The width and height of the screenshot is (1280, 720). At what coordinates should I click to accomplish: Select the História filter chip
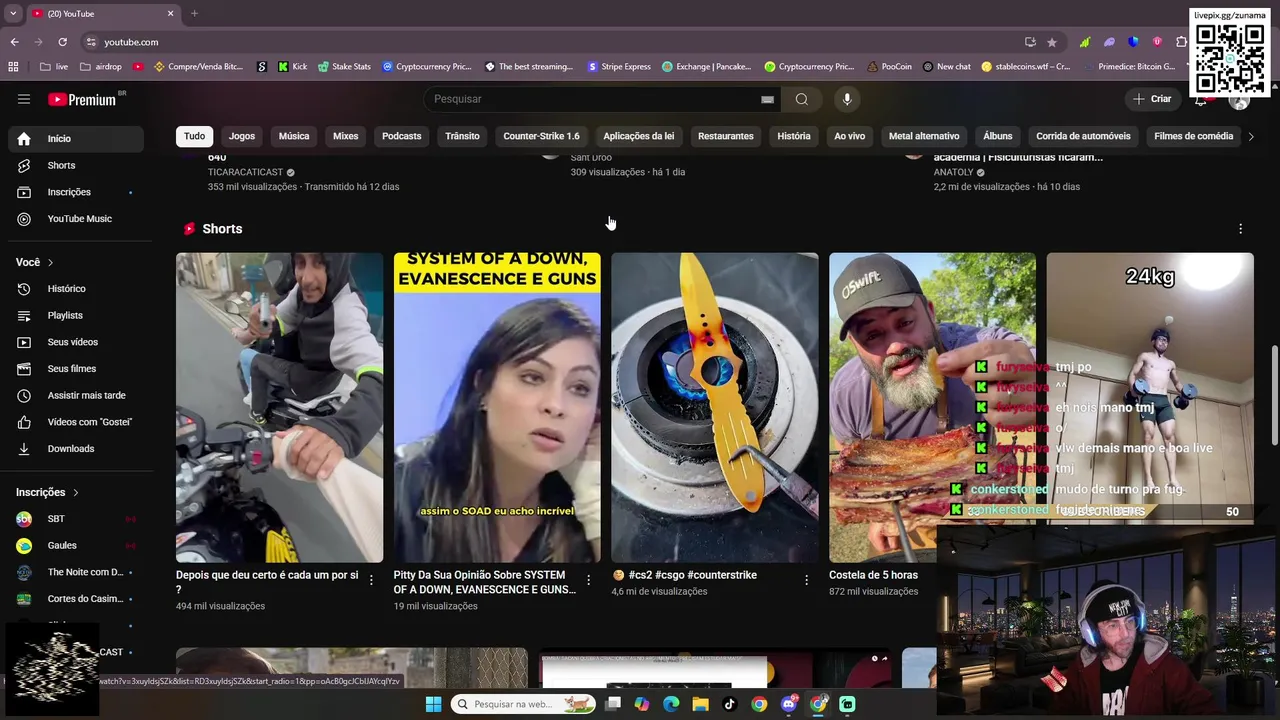pos(794,136)
